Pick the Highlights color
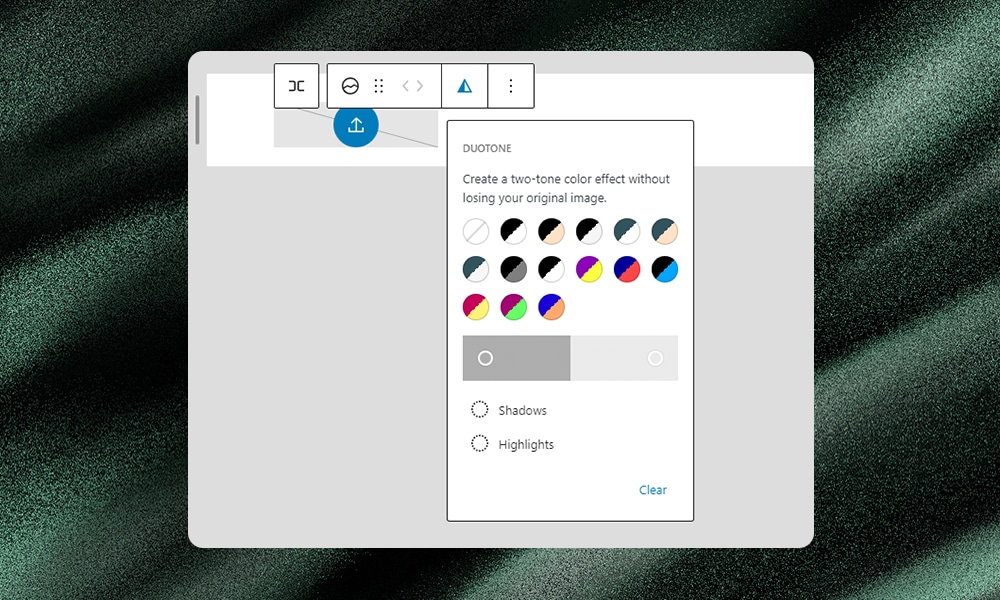Screen dimensions: 1000x600 click(479, 444)
